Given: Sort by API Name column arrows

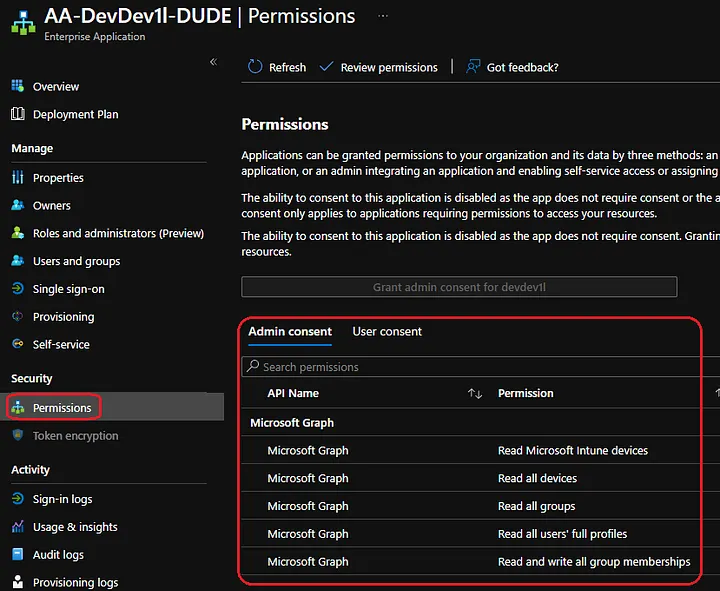Looking at the screenshot, I should [x=475, y=394].
